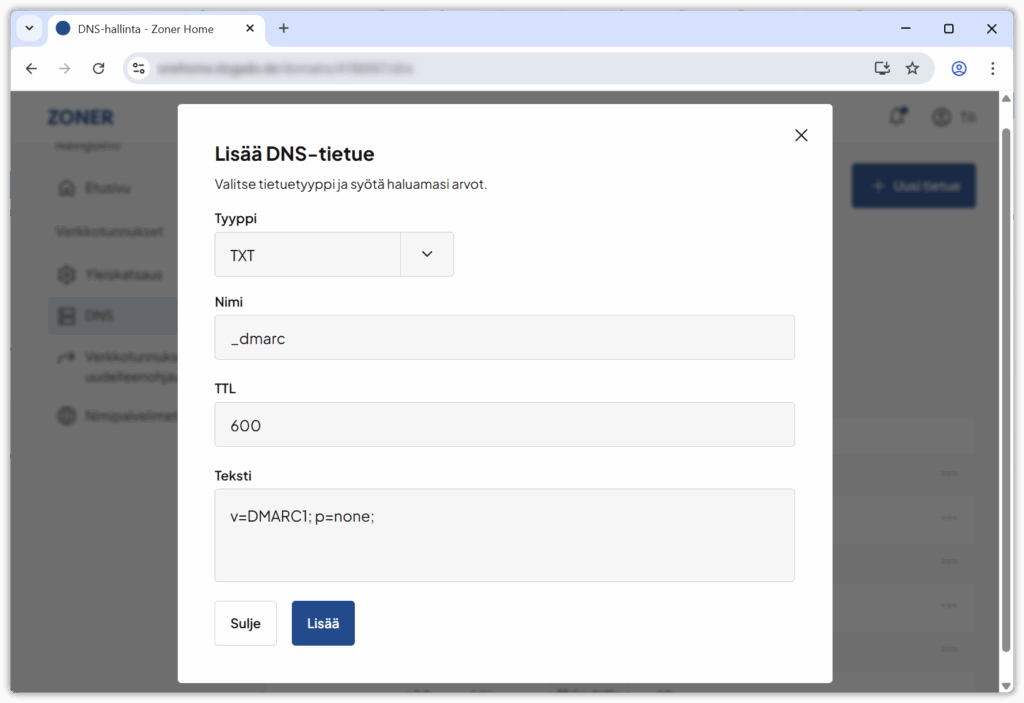The image size is (1024, 703).
Task: Close the Lisää DNS-tietue dialog with X
Action: pos(800,136)
